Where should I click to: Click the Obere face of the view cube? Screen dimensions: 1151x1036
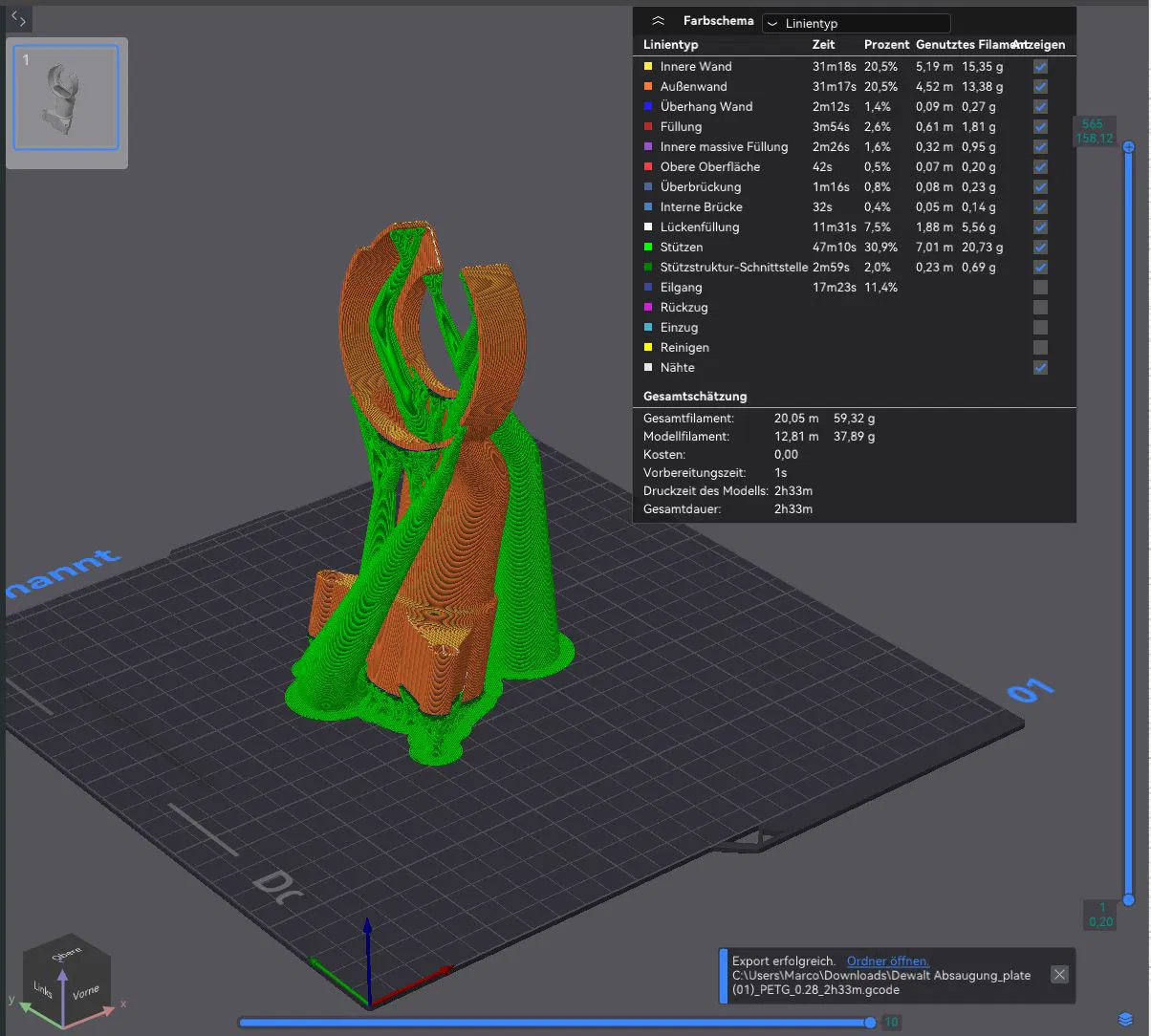coord(68,955)
